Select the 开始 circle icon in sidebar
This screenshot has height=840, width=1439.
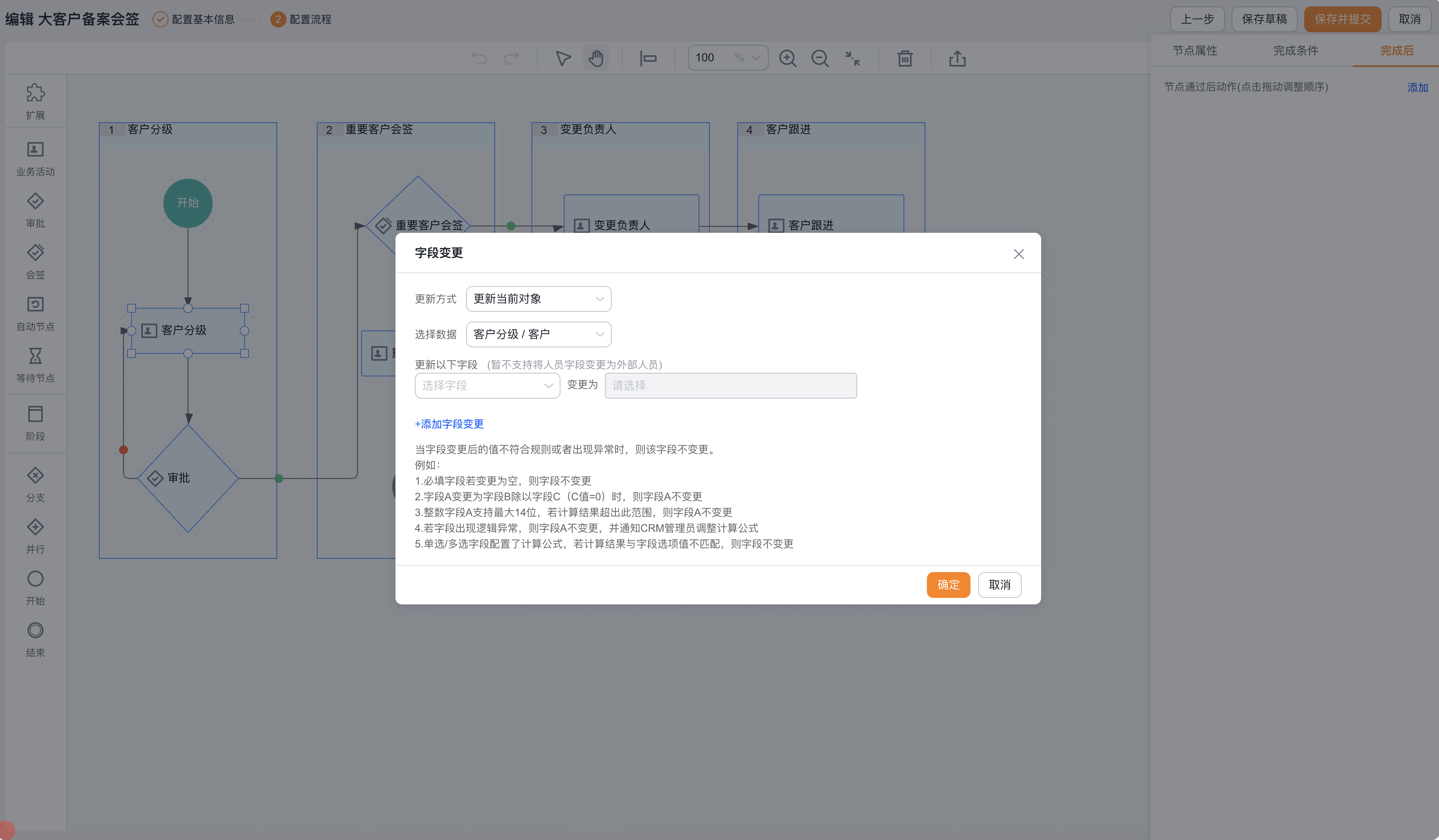click(36, 579)
